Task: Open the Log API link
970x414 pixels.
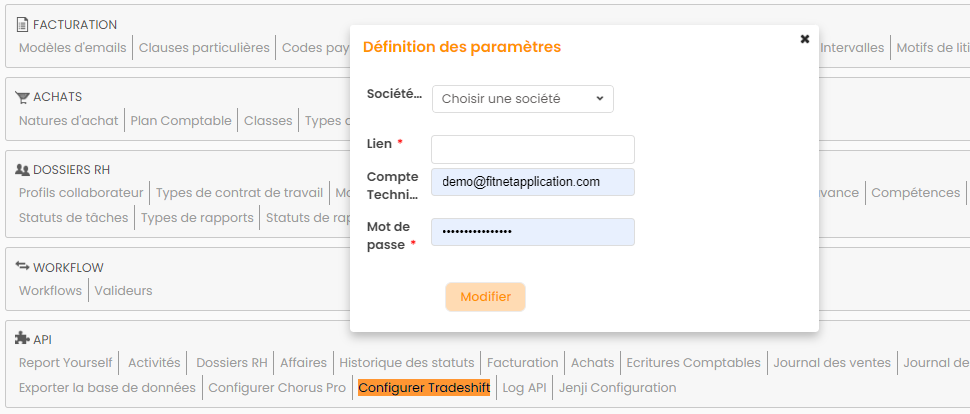Action: coord(524,388)
